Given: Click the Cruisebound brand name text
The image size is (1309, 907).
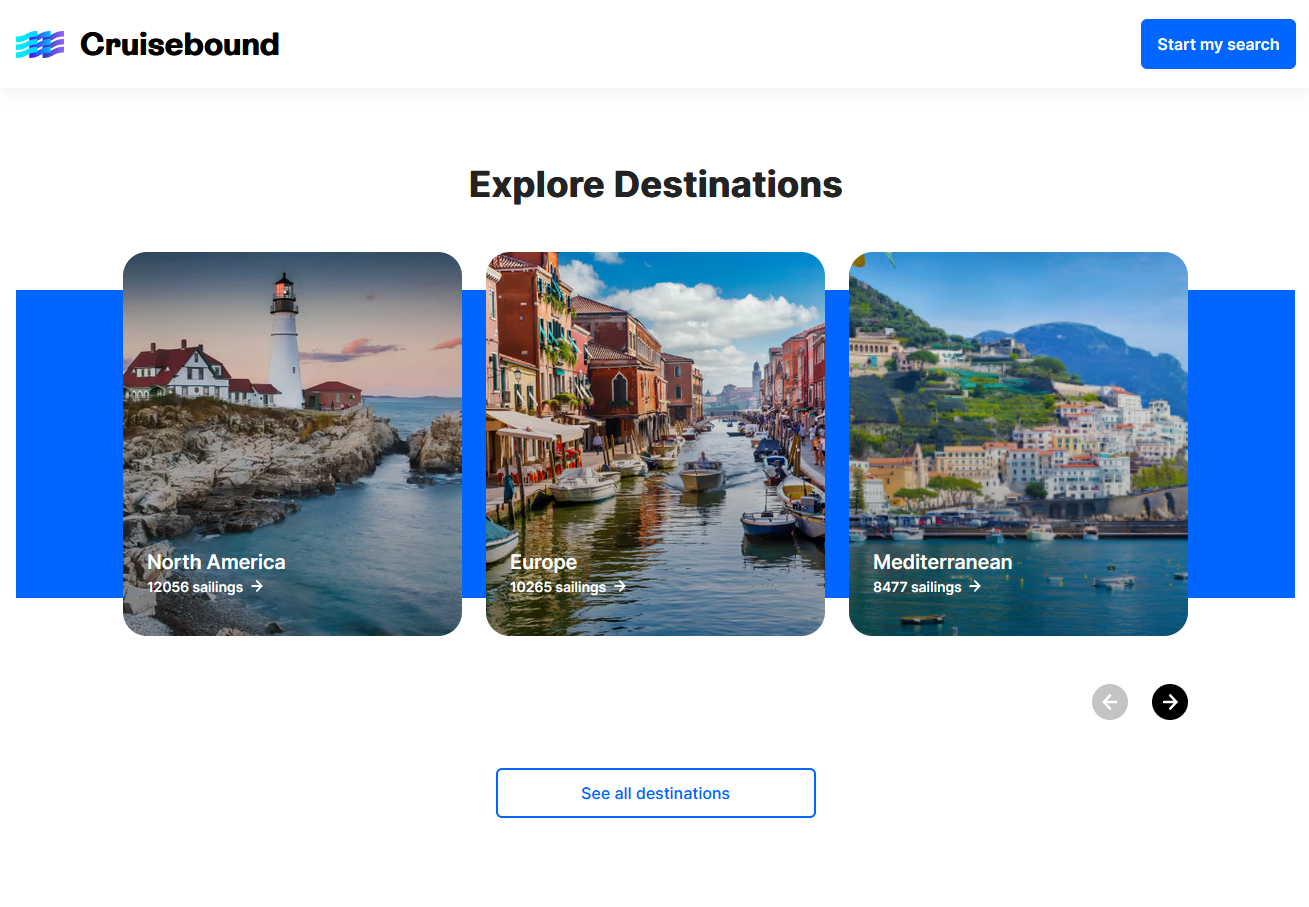Looking at the screenshot, I should point(179,44).
